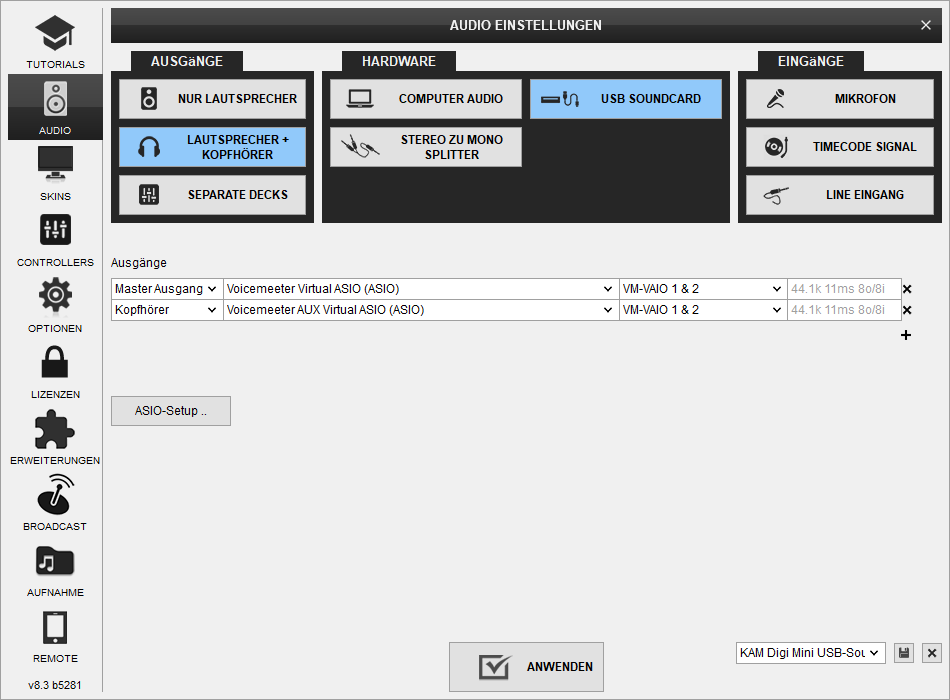Open the Lizenzen lock page
This screenshot has height=700, width=950.
55,370
